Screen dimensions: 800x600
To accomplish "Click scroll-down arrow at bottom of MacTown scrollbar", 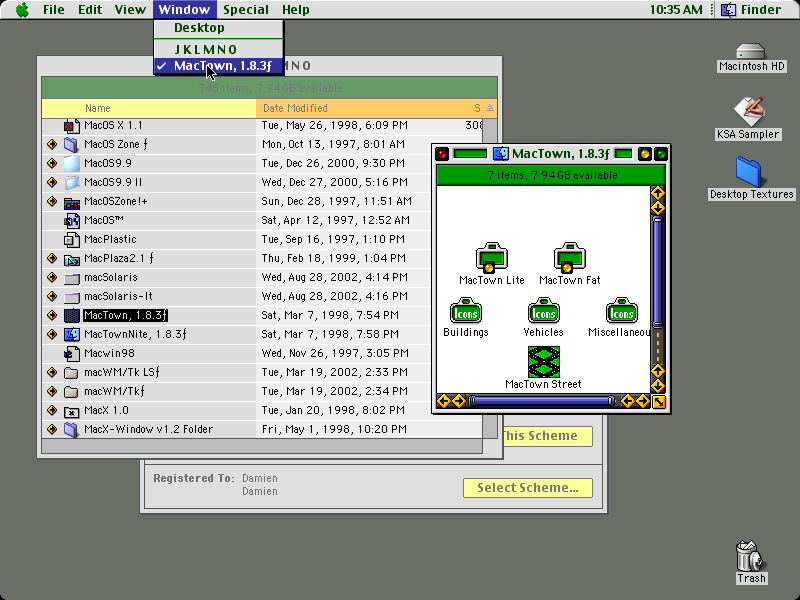I will [x=658, y=386].
